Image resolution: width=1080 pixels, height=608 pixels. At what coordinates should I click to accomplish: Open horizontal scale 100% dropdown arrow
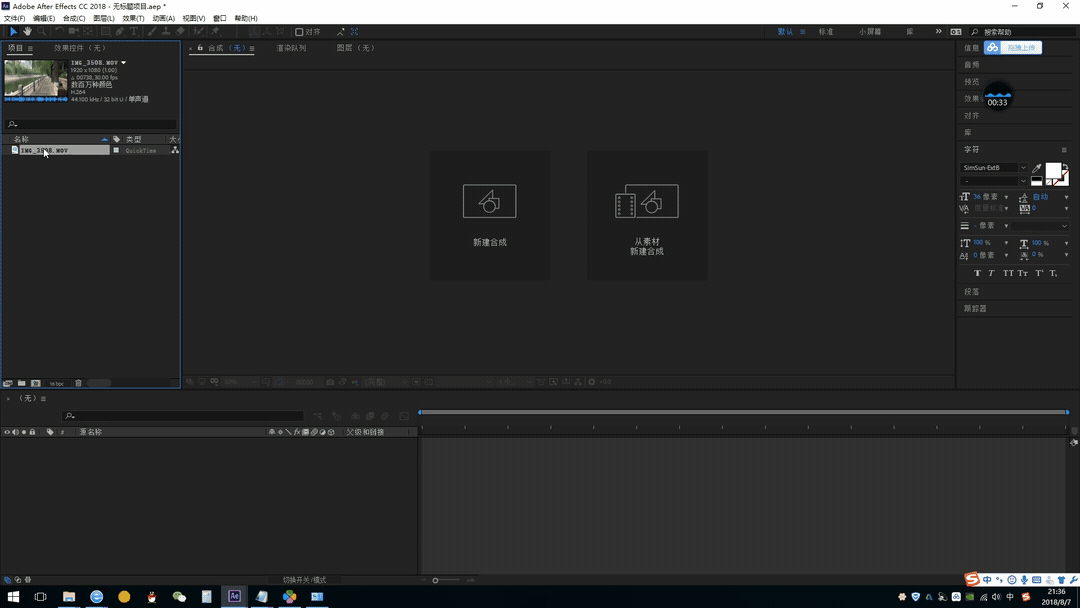pos(1066,243)
